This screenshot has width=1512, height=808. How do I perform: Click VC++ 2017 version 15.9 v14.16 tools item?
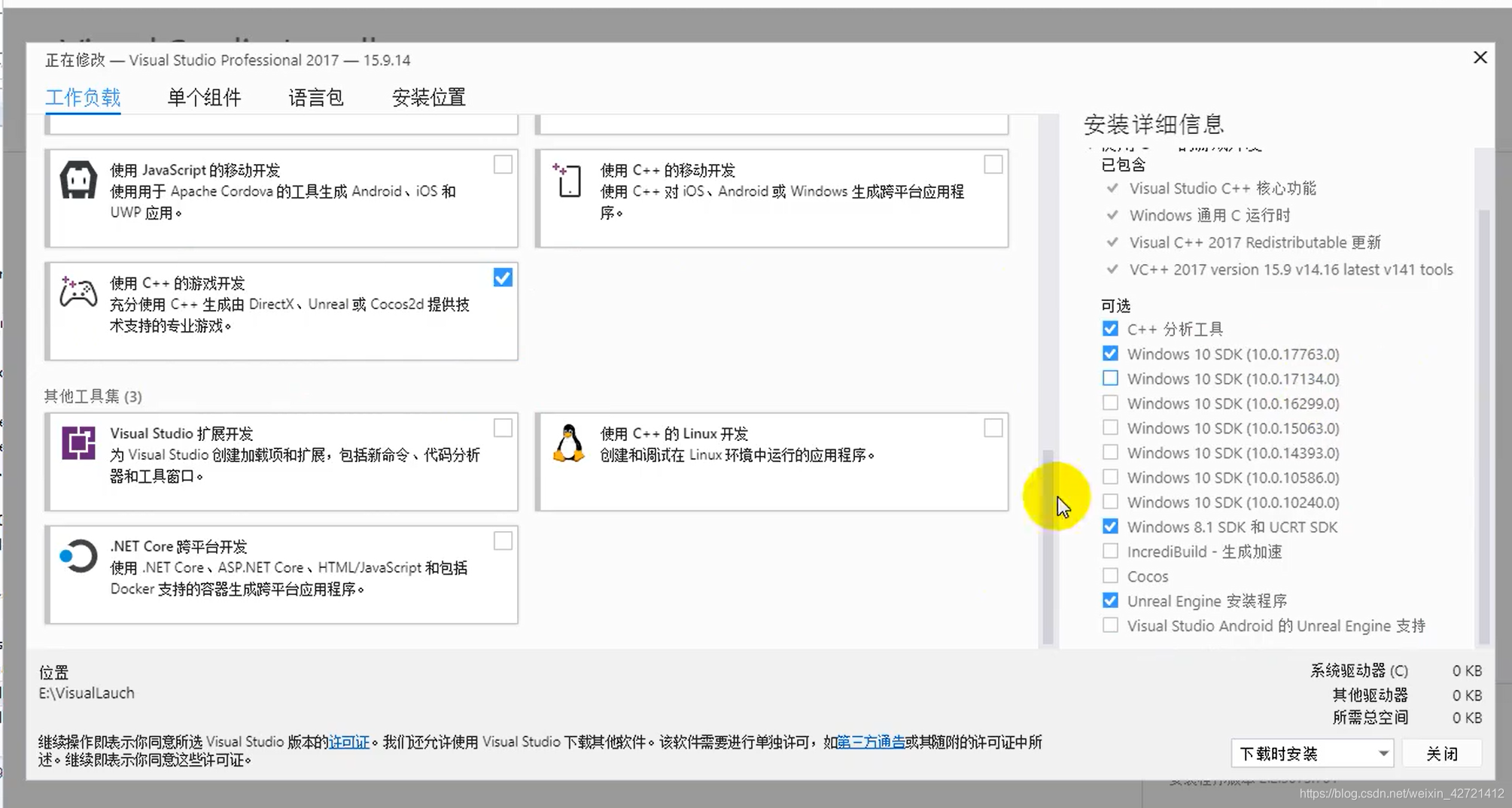(x=1291, y=269)
